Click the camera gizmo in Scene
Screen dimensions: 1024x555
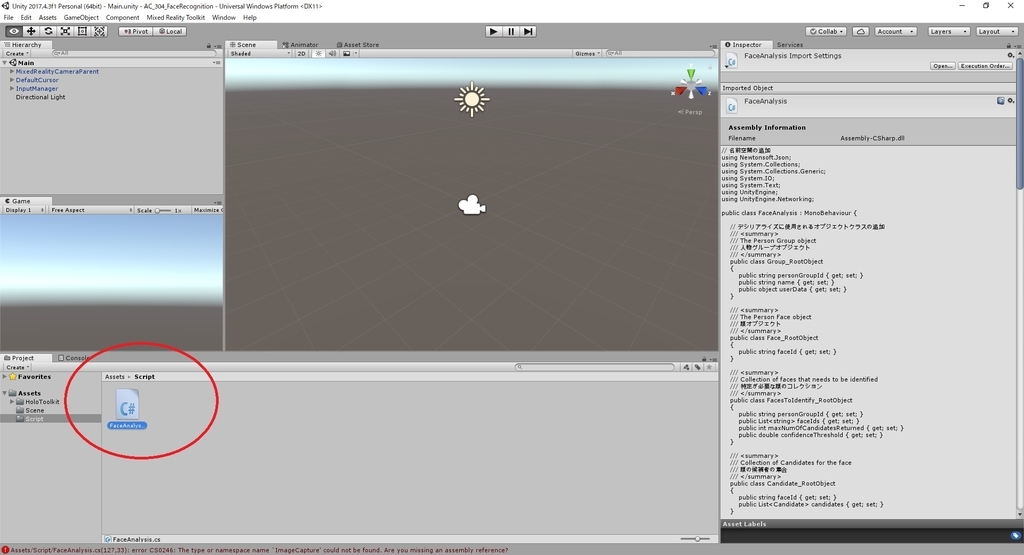click(x=472, y=206)
